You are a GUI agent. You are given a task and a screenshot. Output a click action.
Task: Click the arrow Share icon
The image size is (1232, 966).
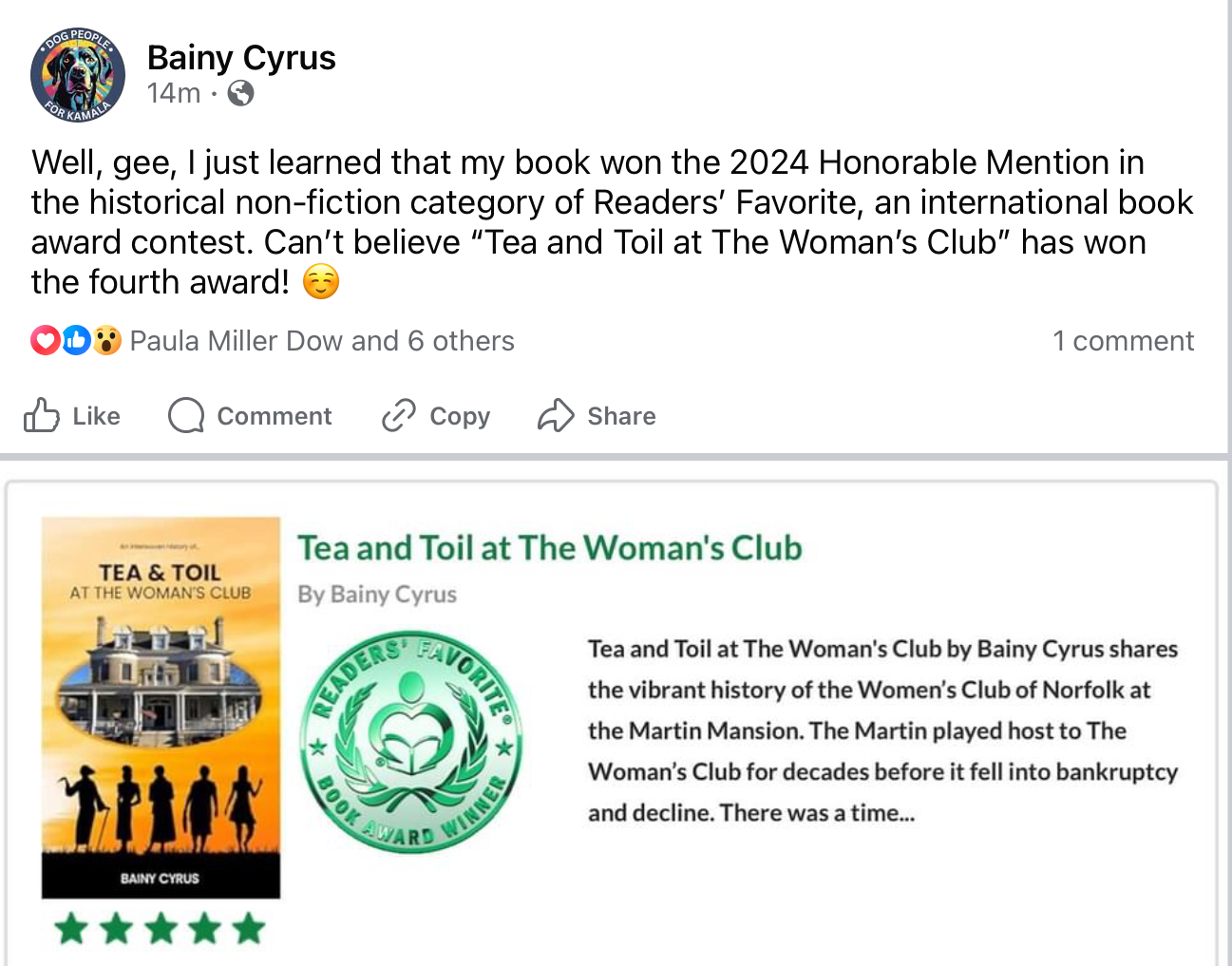click(556, 415)
